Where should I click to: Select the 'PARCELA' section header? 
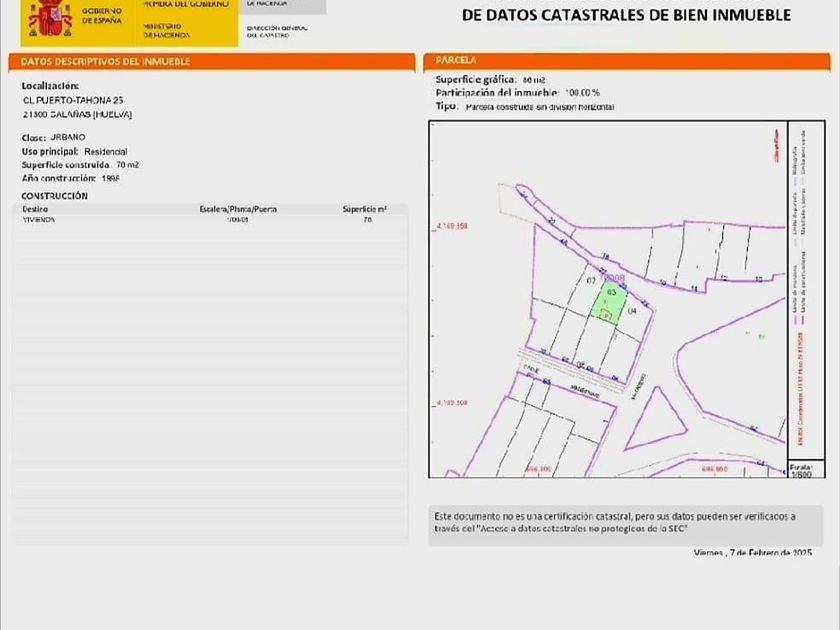[627, 61]
